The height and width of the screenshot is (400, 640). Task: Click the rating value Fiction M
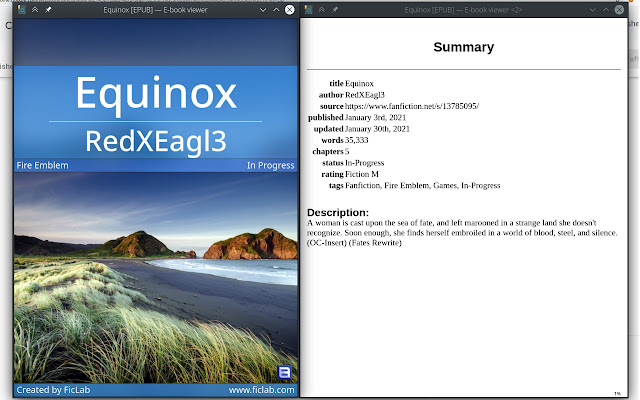click(362, 174)
